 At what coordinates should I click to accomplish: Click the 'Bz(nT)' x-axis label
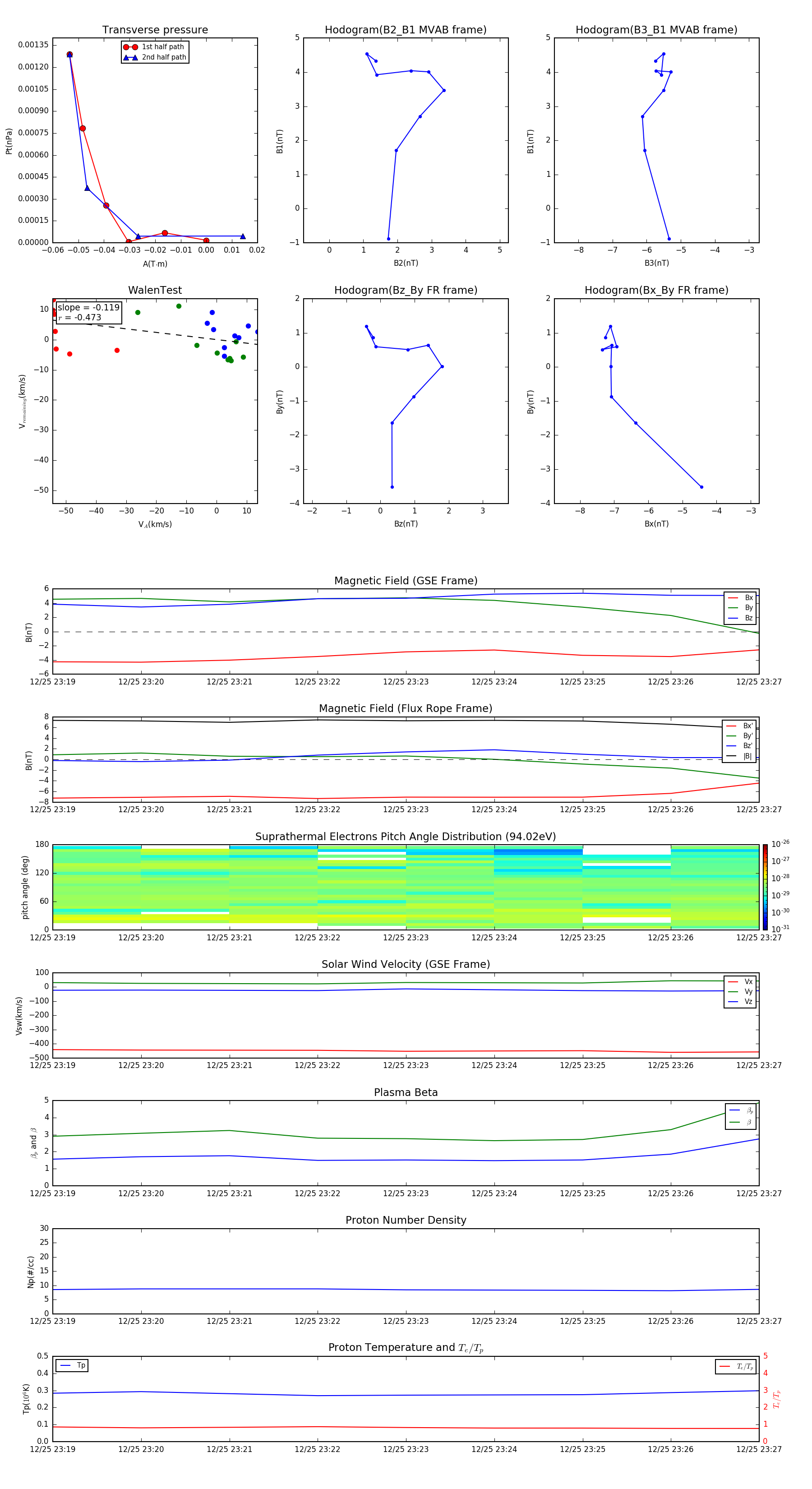click(406, 524)
